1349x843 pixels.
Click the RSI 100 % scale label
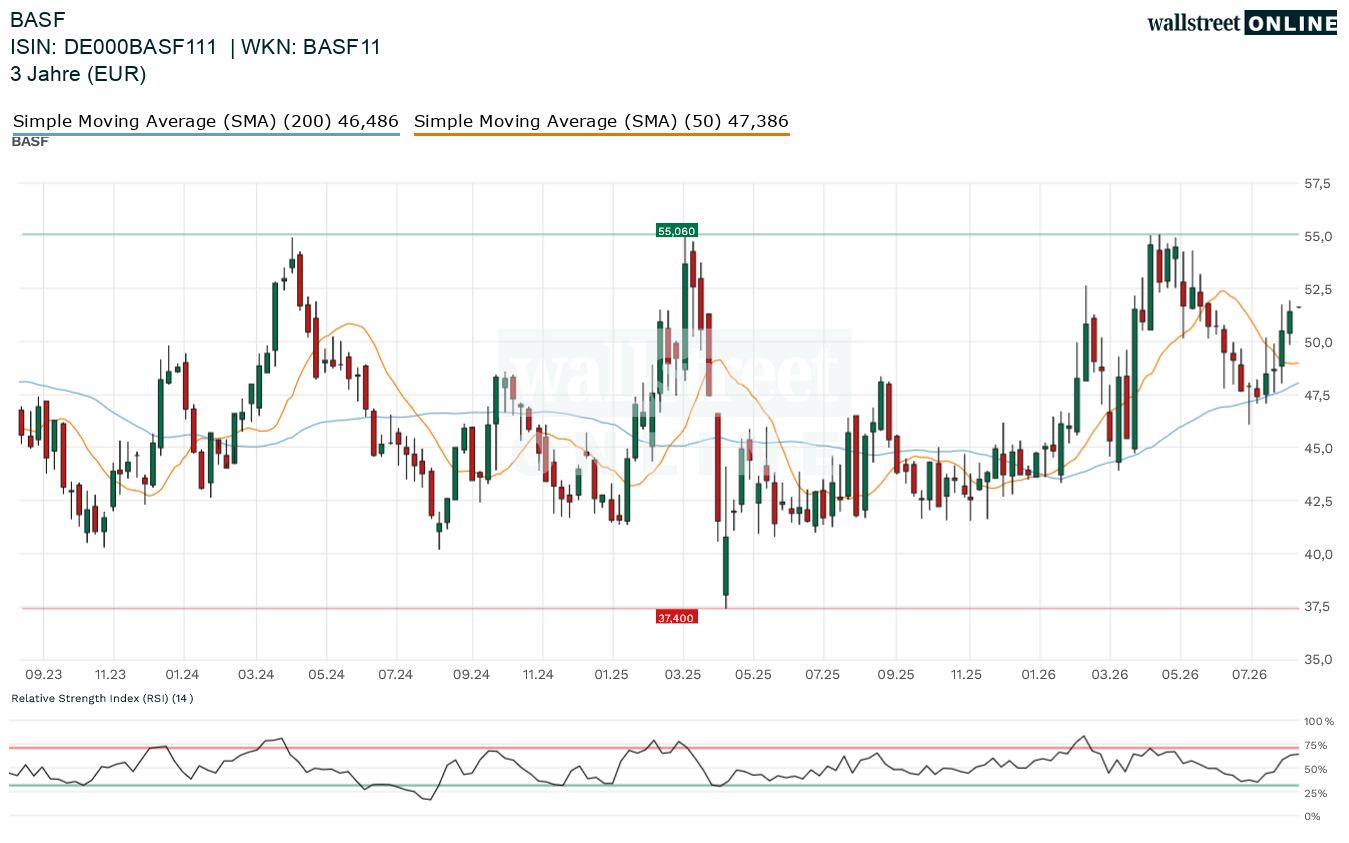pos(1319,721)
